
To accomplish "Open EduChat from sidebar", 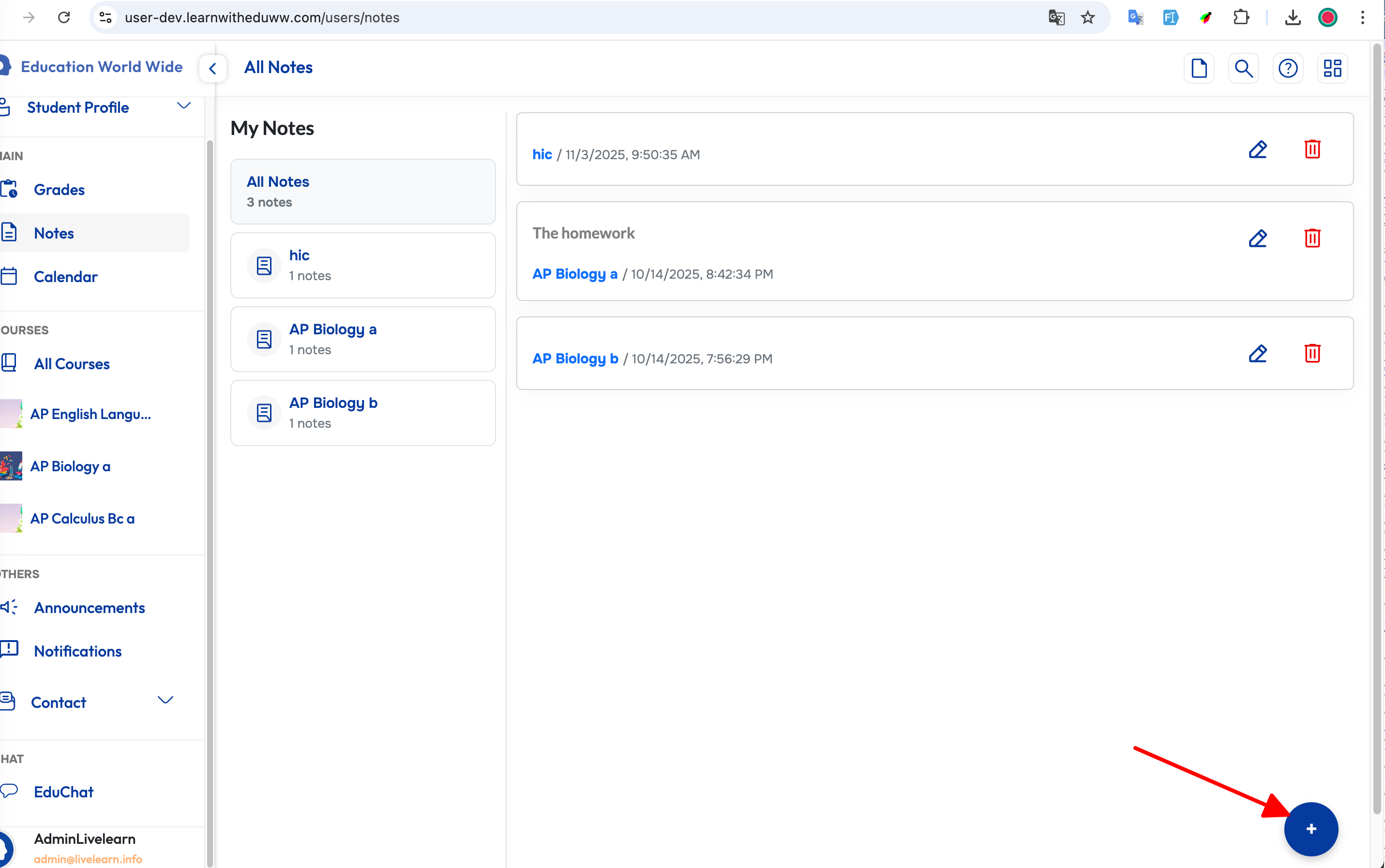I will click(x=63, y=792).
